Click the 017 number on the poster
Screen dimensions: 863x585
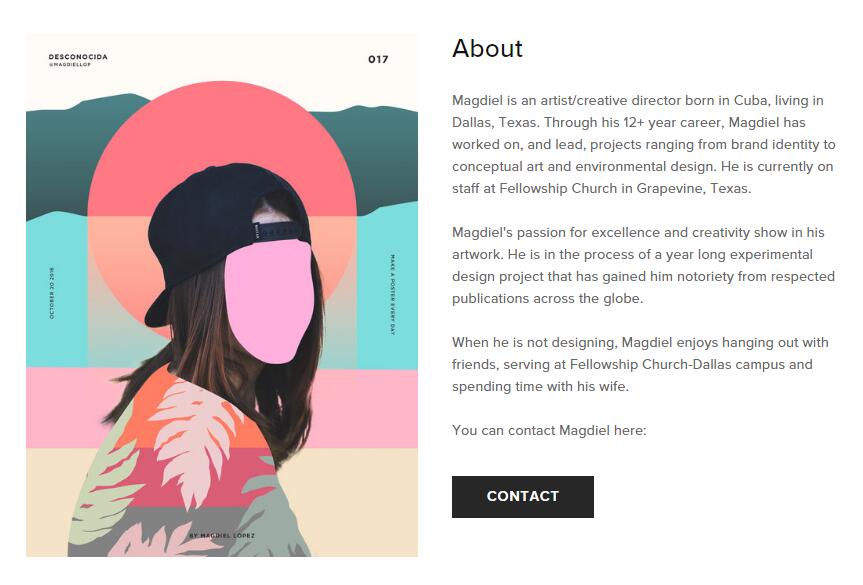pyautogui.click(x=378, y=60)
